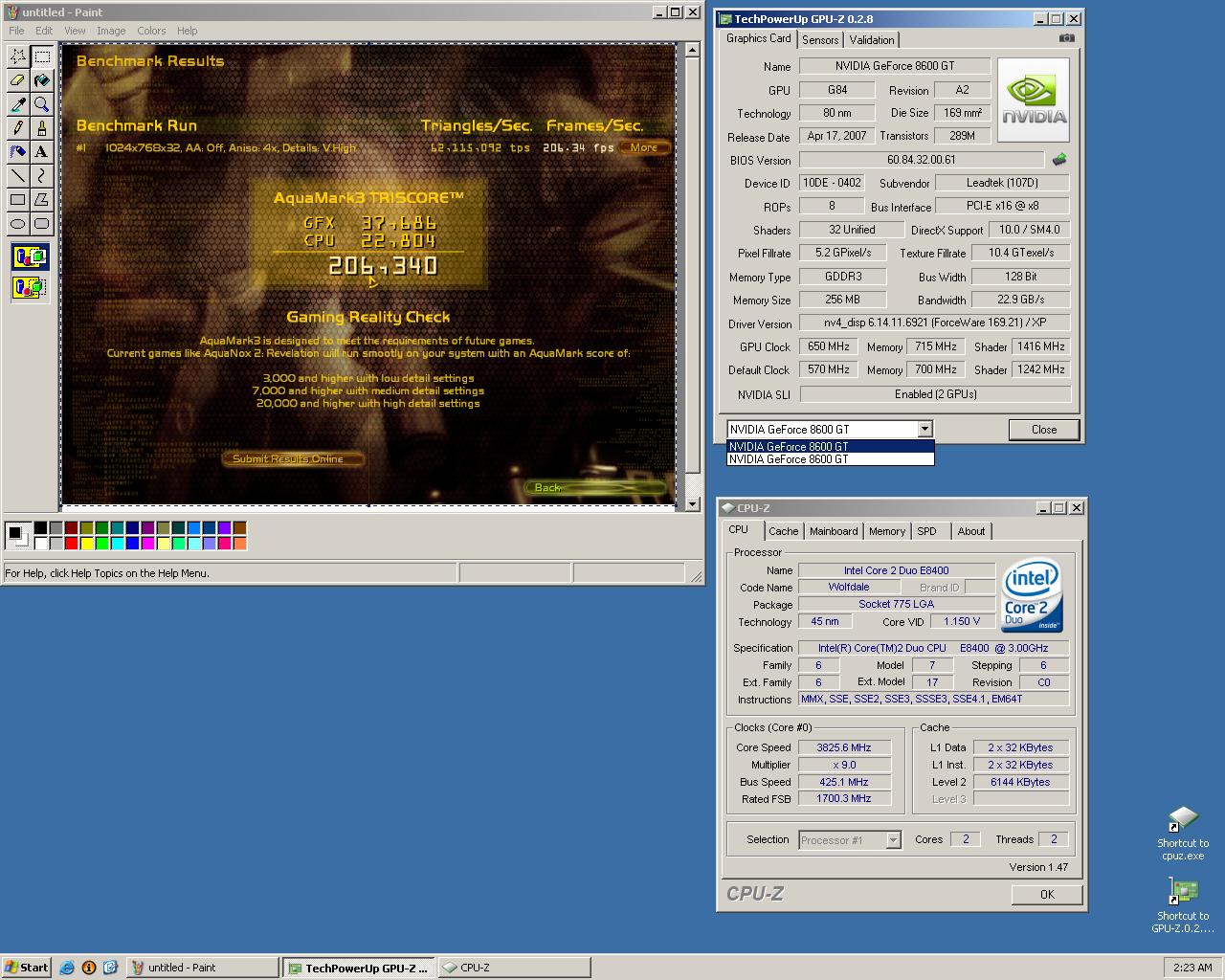Click the Intel Core 2 Duo logo

click(1032, 595)
